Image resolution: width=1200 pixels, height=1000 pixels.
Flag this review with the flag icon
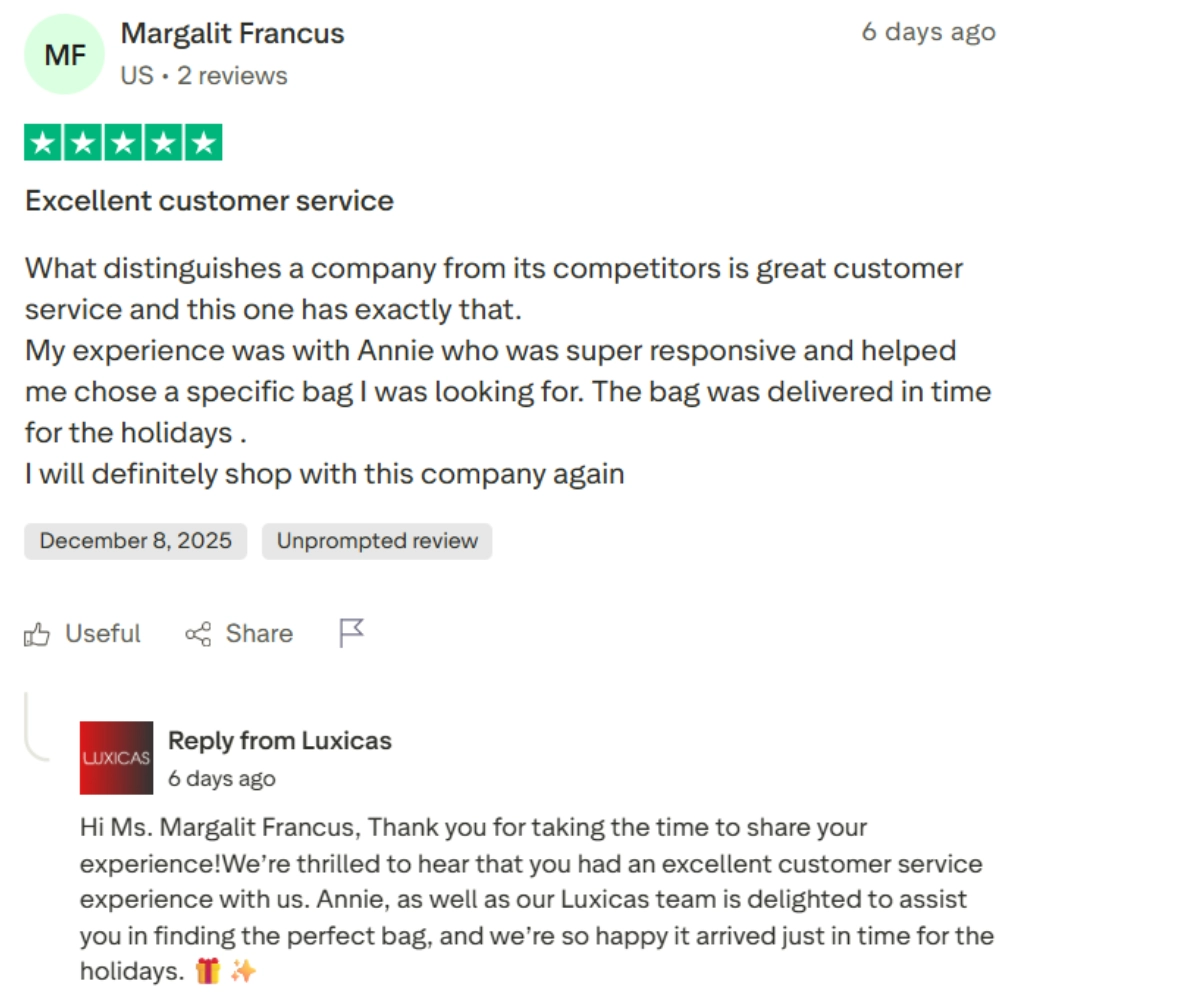351,633
